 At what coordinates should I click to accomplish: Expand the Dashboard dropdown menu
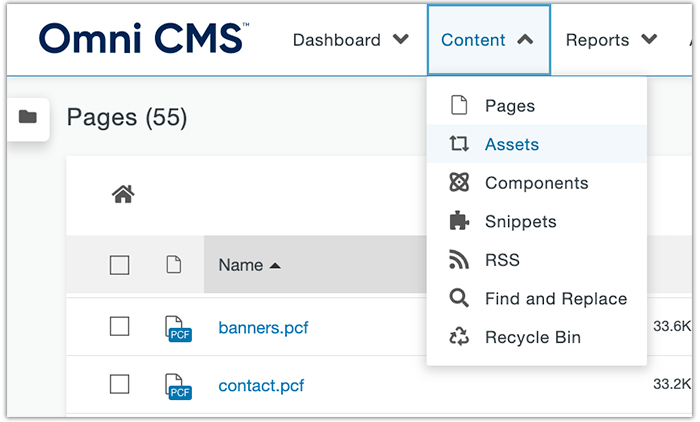tap(351, 40)
